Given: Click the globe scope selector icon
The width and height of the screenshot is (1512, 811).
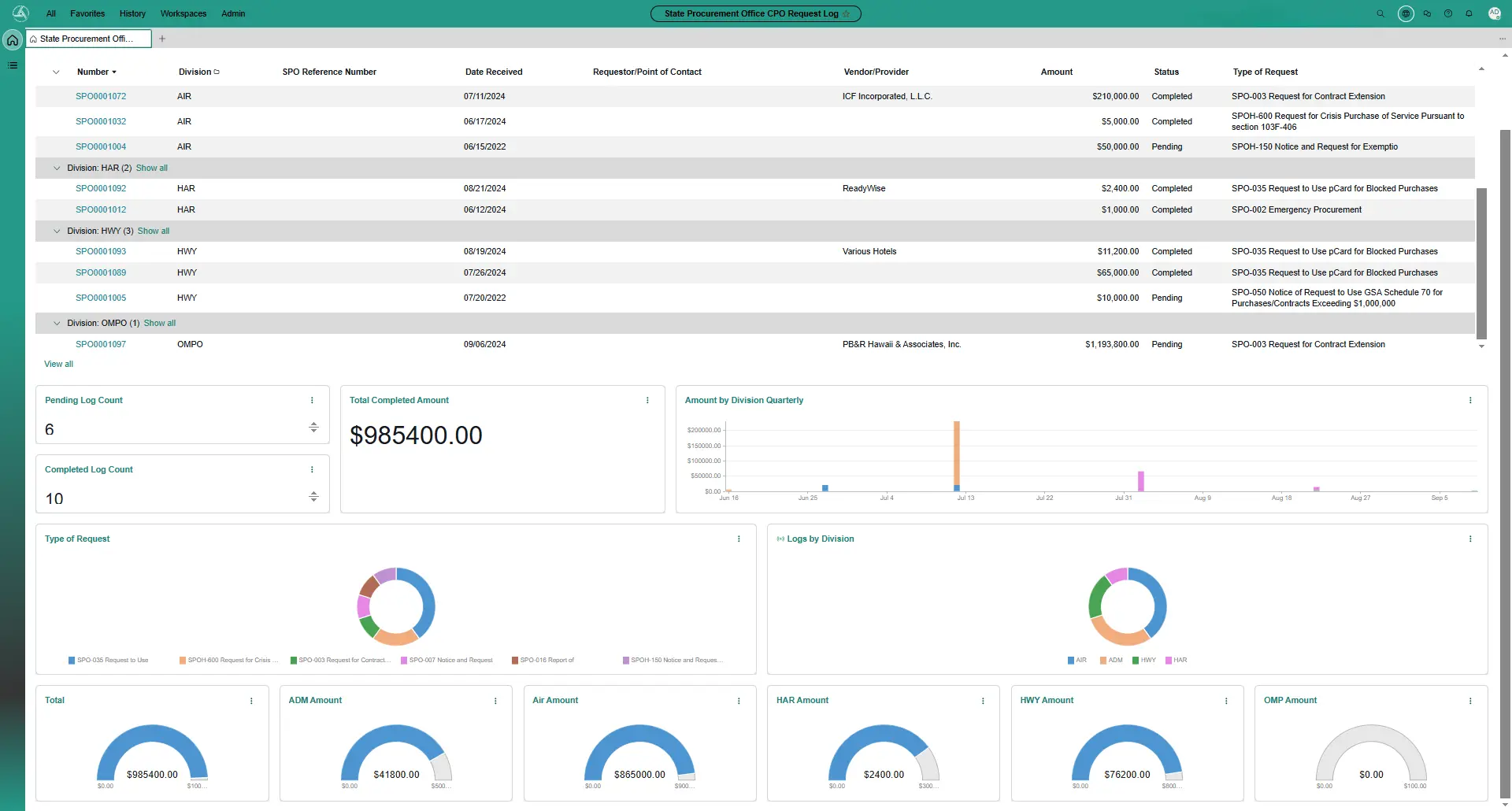Looking at the screenshot, I should click(1406, 13).
